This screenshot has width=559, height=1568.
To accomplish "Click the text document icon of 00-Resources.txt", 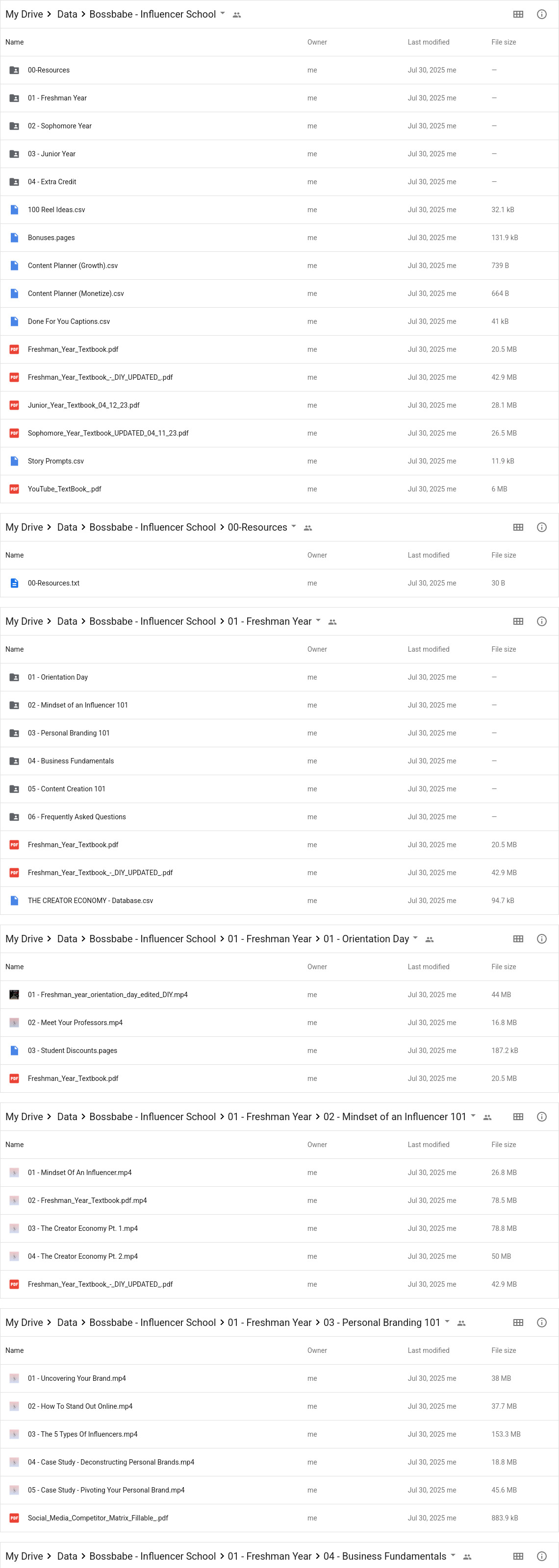I will (14, 583).
